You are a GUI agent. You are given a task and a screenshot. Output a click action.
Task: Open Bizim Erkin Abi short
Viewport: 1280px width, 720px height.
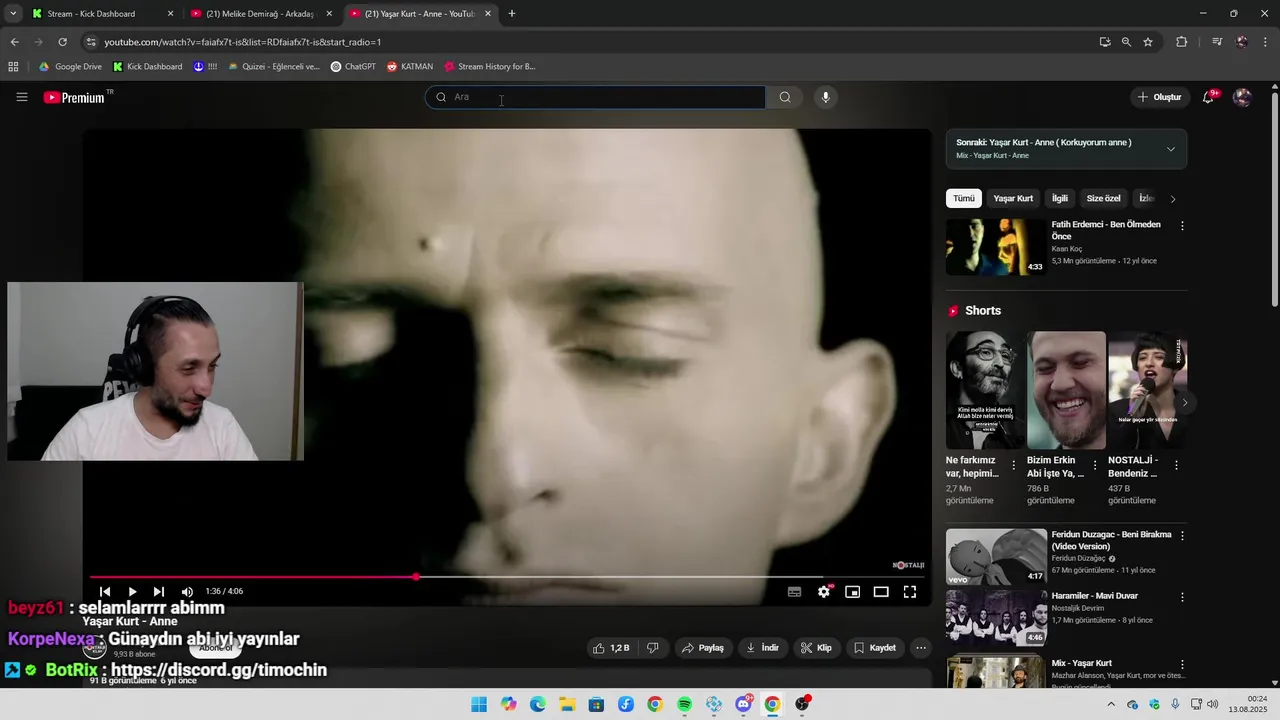click(1066, 390)
